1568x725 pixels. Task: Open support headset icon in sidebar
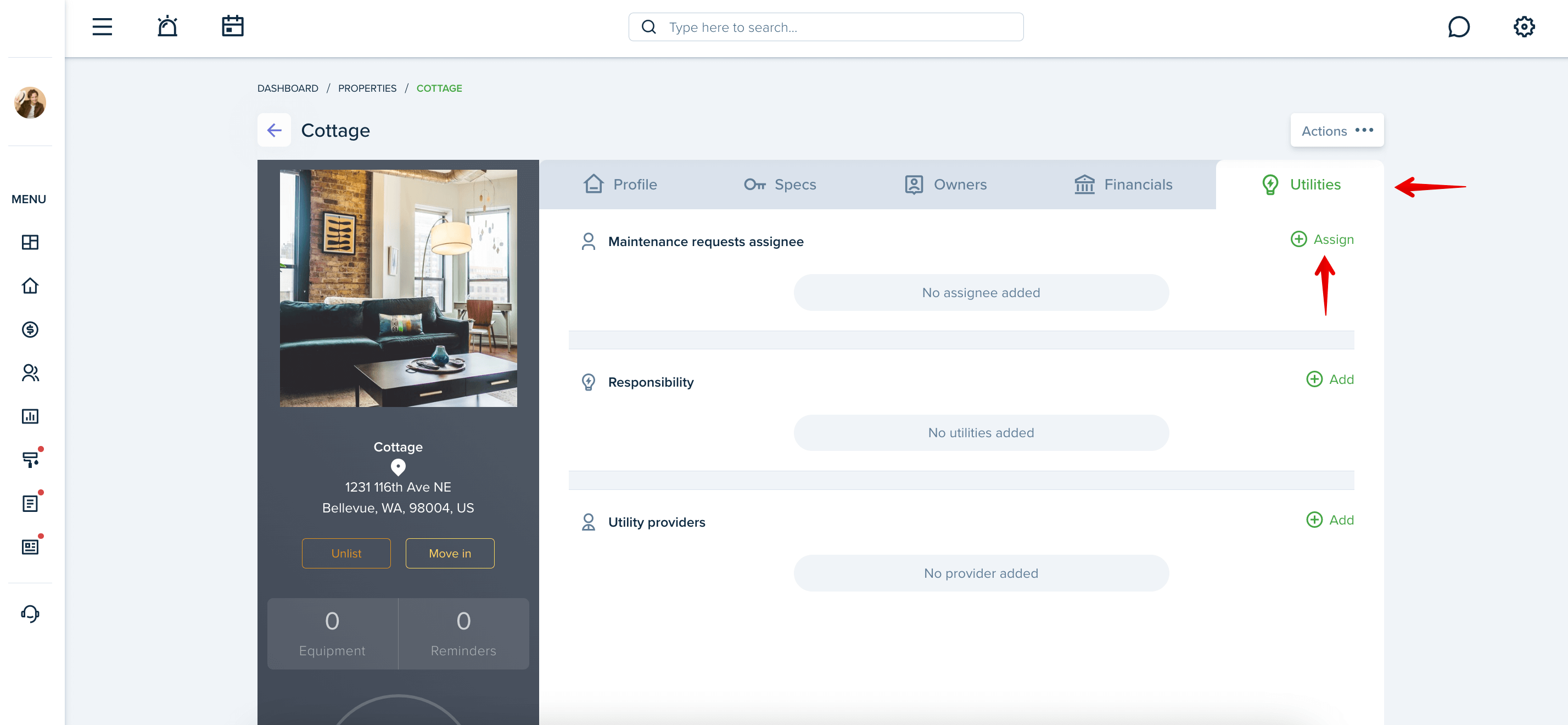point(30,613)
